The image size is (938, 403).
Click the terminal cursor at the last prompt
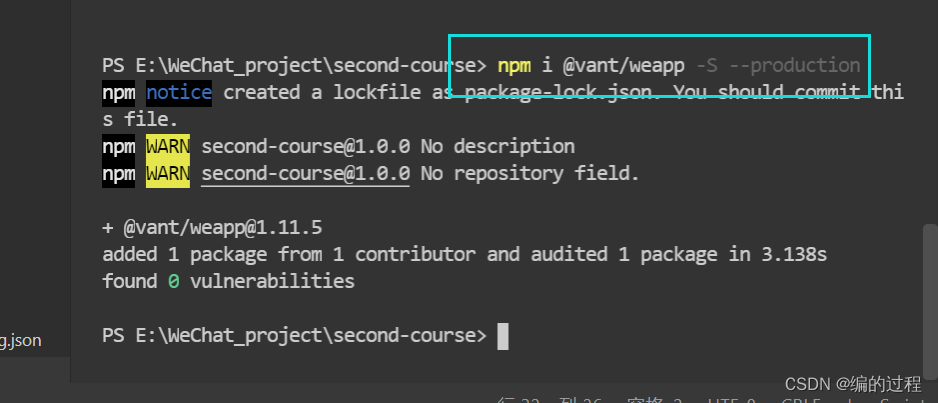[x=503, y=336]
